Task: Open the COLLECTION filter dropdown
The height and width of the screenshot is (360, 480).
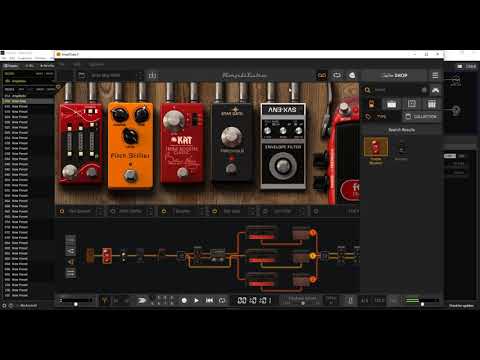Action: [x=422, y=116]
